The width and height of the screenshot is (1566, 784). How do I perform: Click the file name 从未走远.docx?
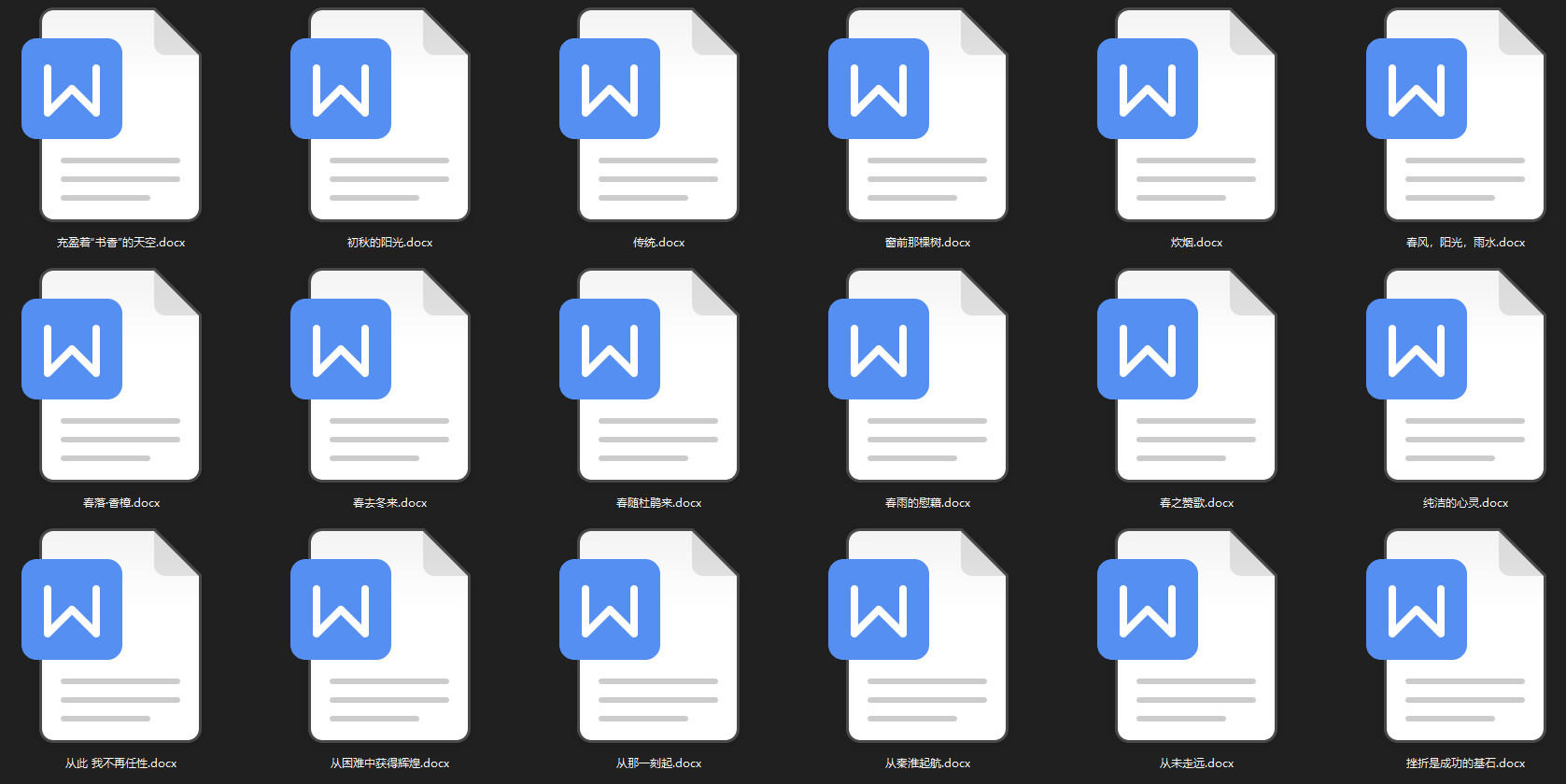[1197, 763]
